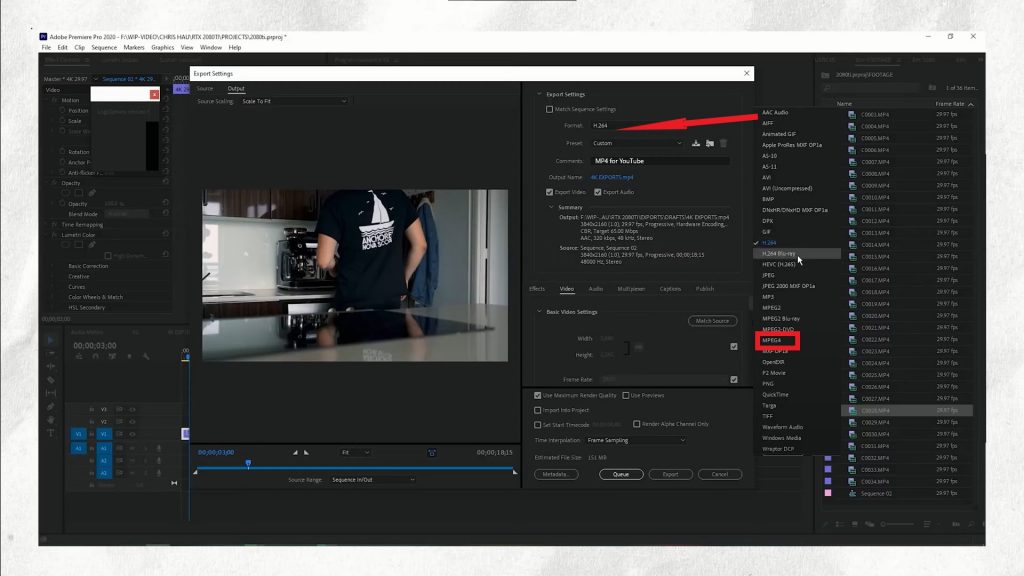Viewport: 1024px width, 576px height.
Task: Open the Sequence menu in menu bar
Action: (x=104, y=48)
